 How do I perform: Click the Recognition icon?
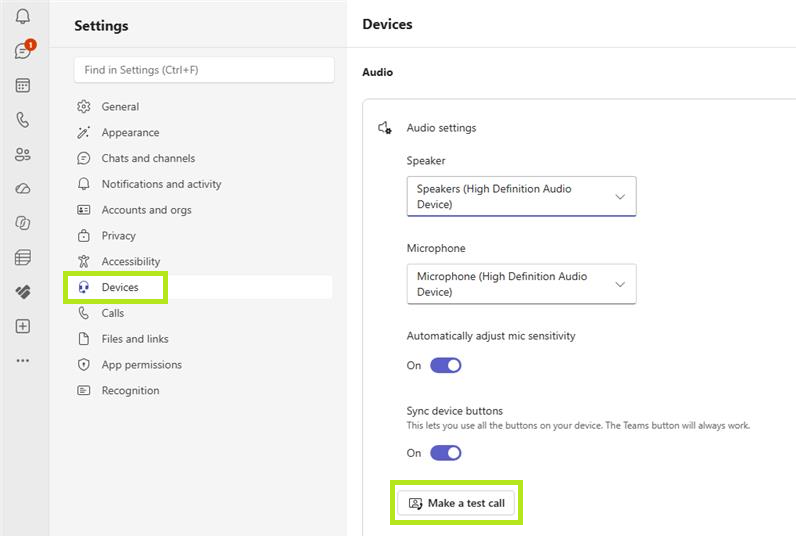click(84, 390)
